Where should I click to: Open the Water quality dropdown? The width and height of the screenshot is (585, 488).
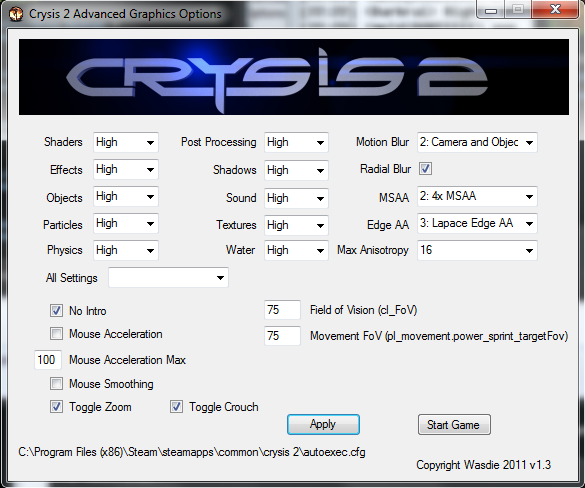(x=296, y=250)
